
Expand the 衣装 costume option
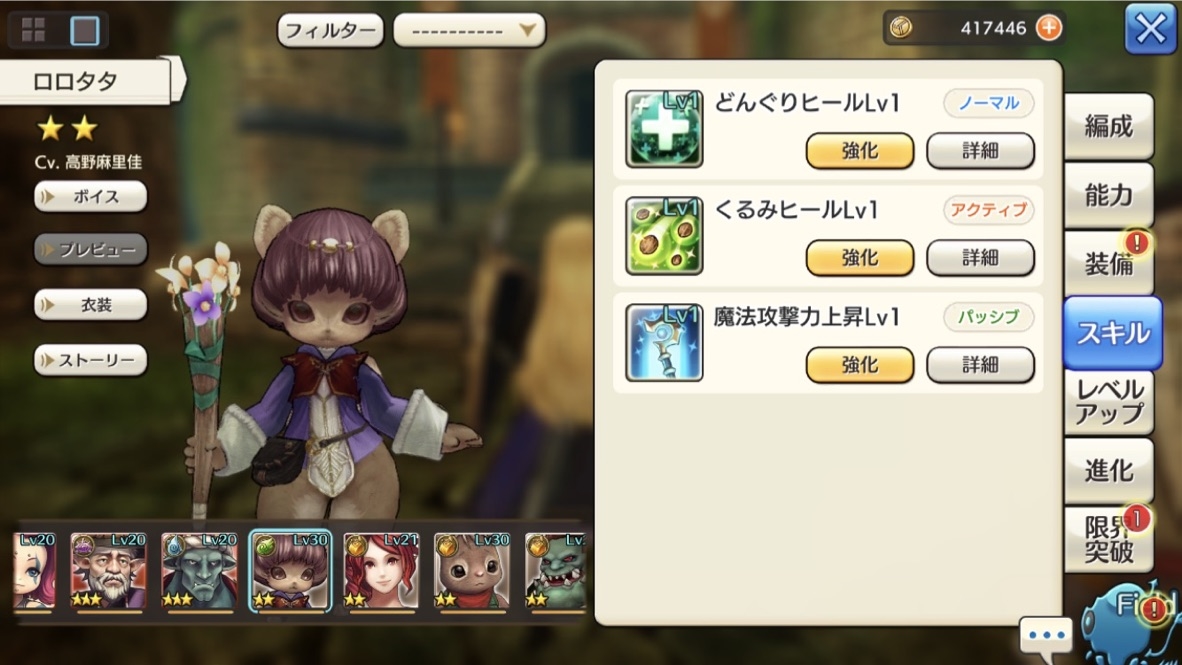[90, 305]
